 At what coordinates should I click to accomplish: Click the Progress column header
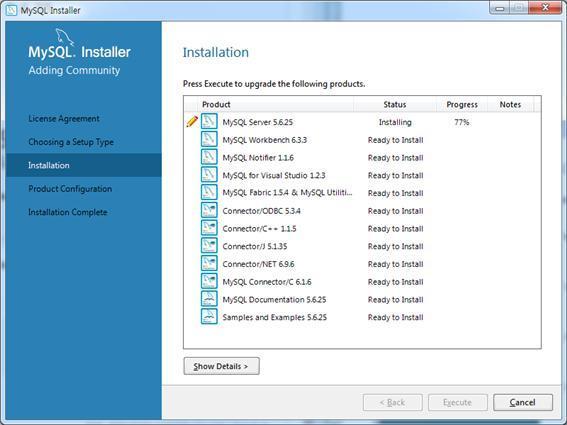coord(462,105)
